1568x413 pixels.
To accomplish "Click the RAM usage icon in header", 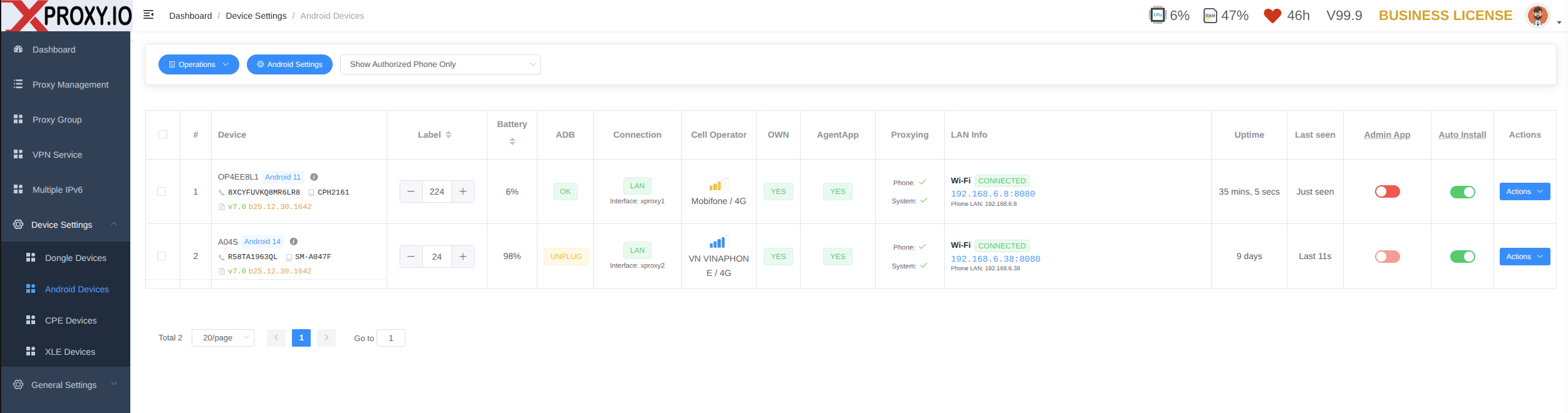I will [1210, 16].
